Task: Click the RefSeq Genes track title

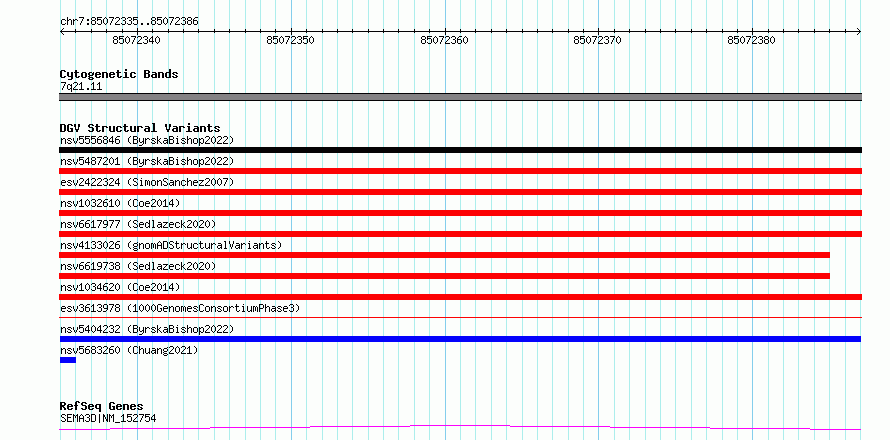Action: pos(102,407)
